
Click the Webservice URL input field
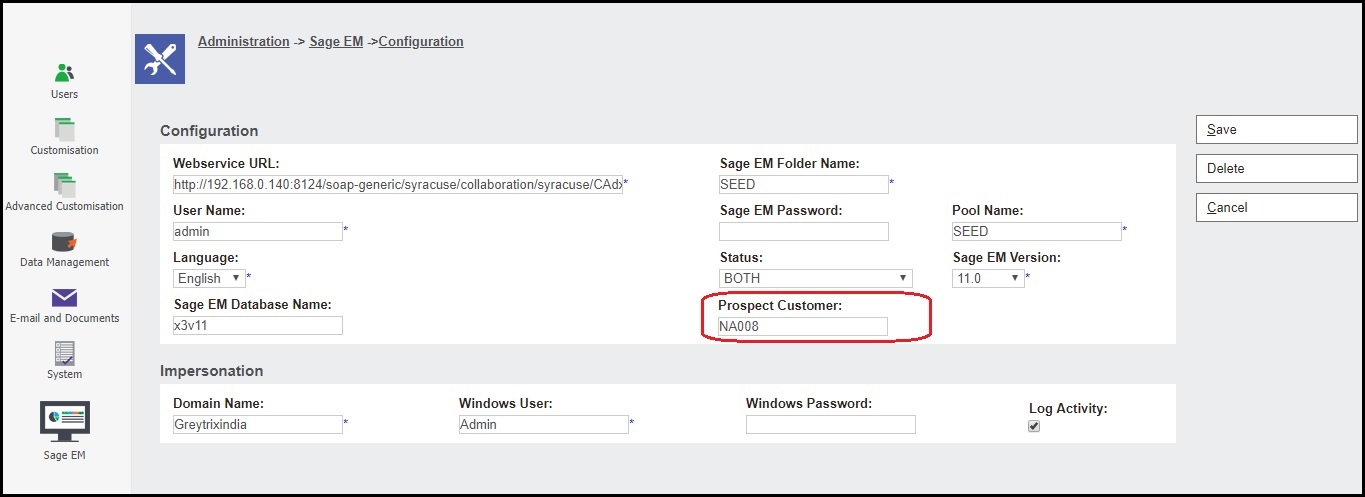tap(397, 184)
